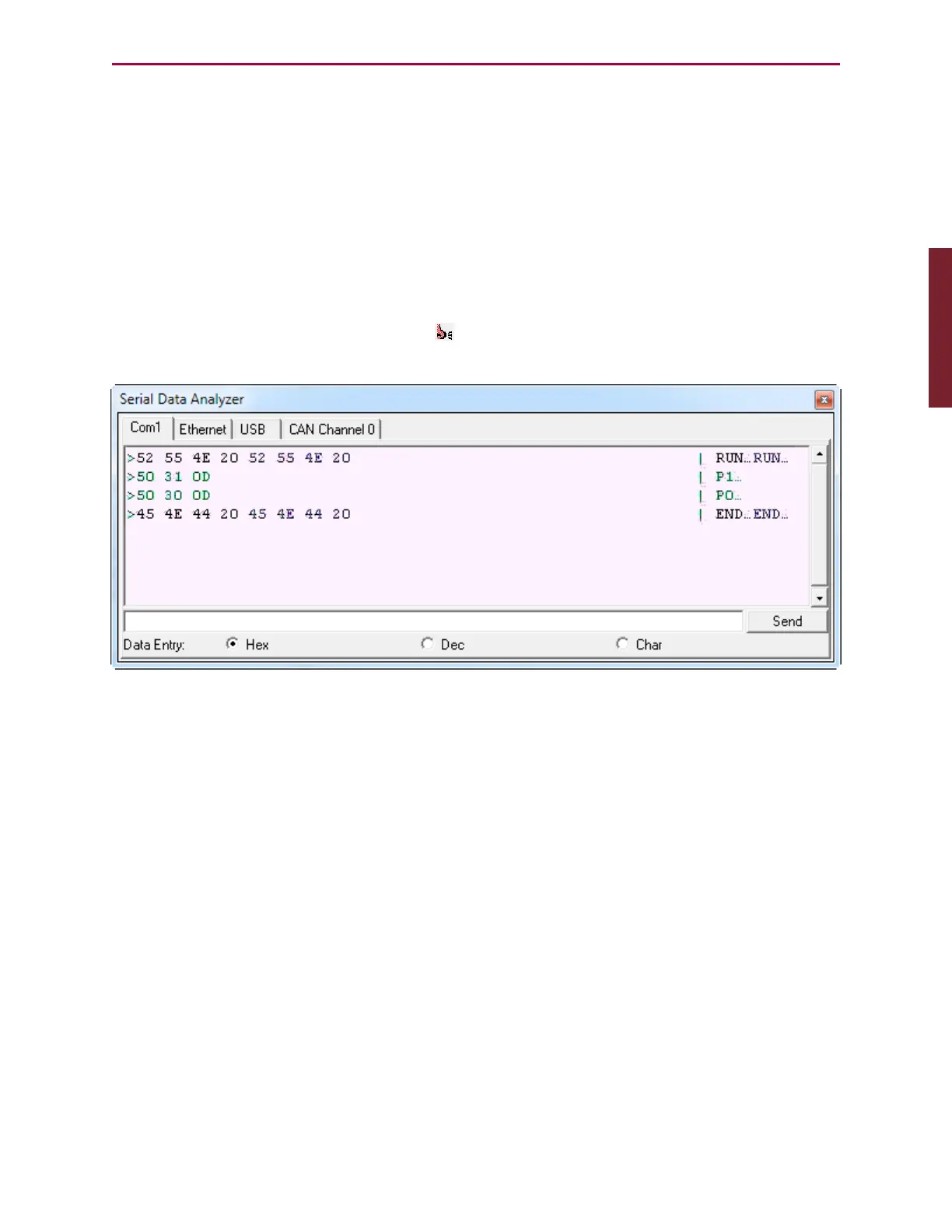The width and height of the screenshot is (952, 1232).
Task: Click the 'Data Entry:' label
Action: coord(154,645)
